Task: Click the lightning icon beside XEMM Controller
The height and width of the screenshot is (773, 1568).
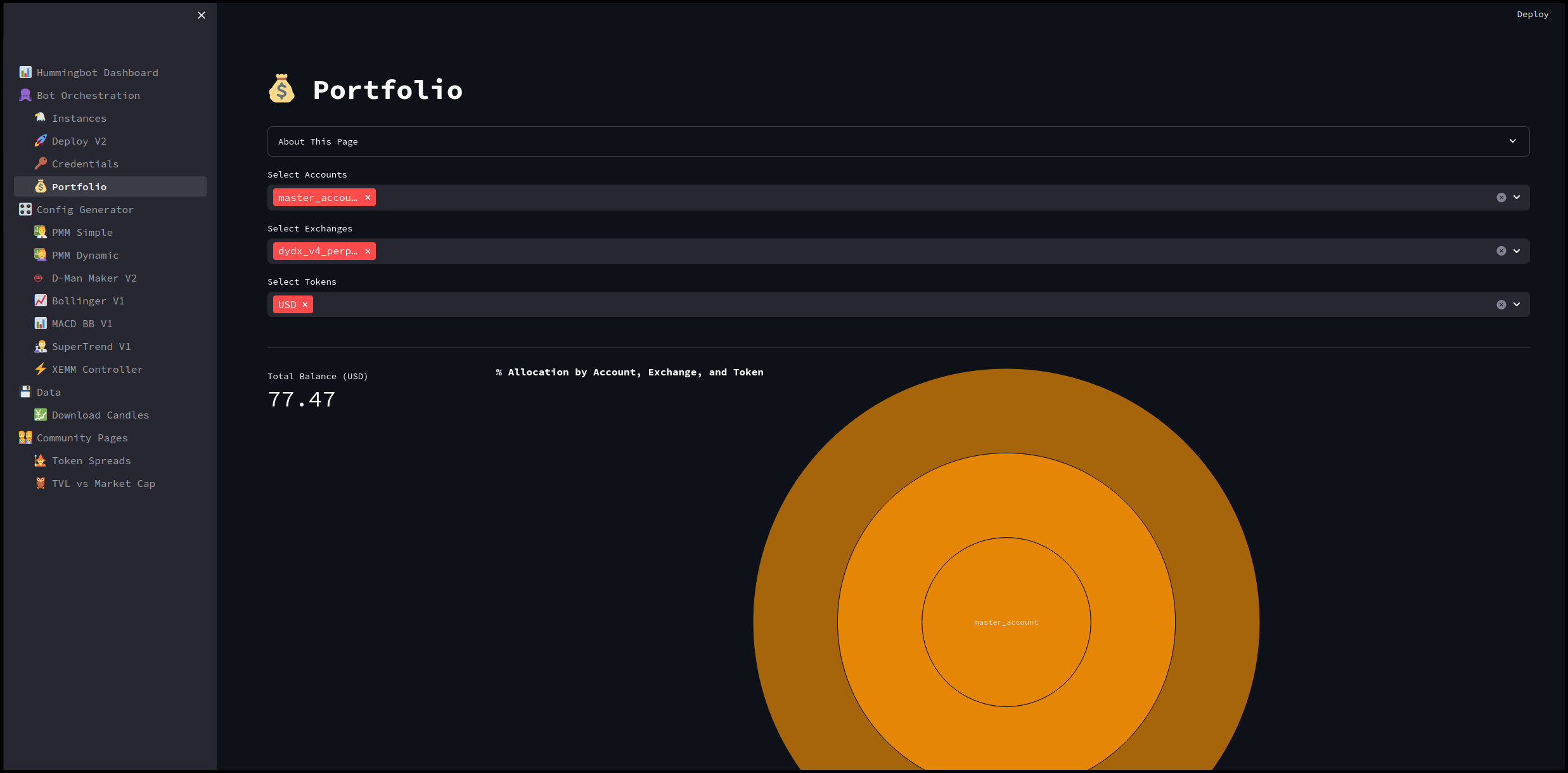Action: tap(41, 369)
